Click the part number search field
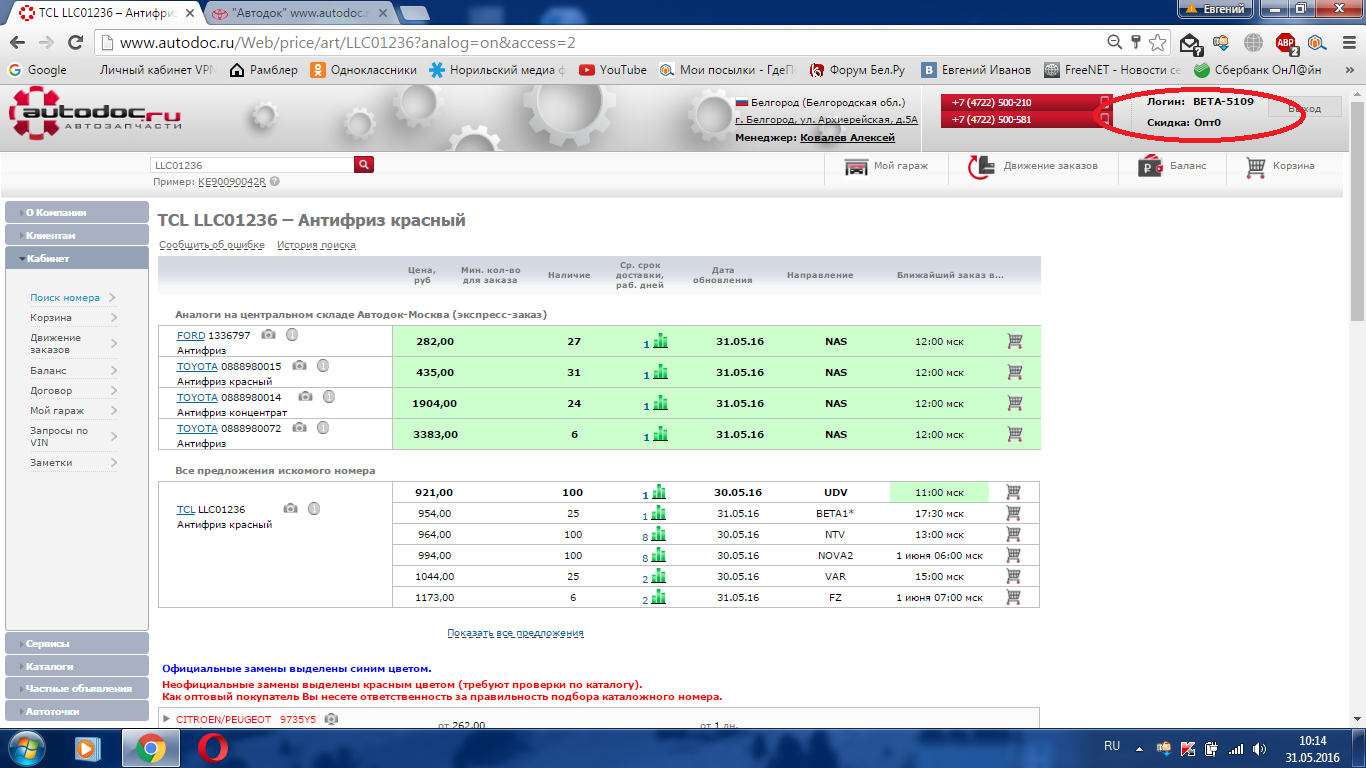1366x768 pixels. click(252, 165)
